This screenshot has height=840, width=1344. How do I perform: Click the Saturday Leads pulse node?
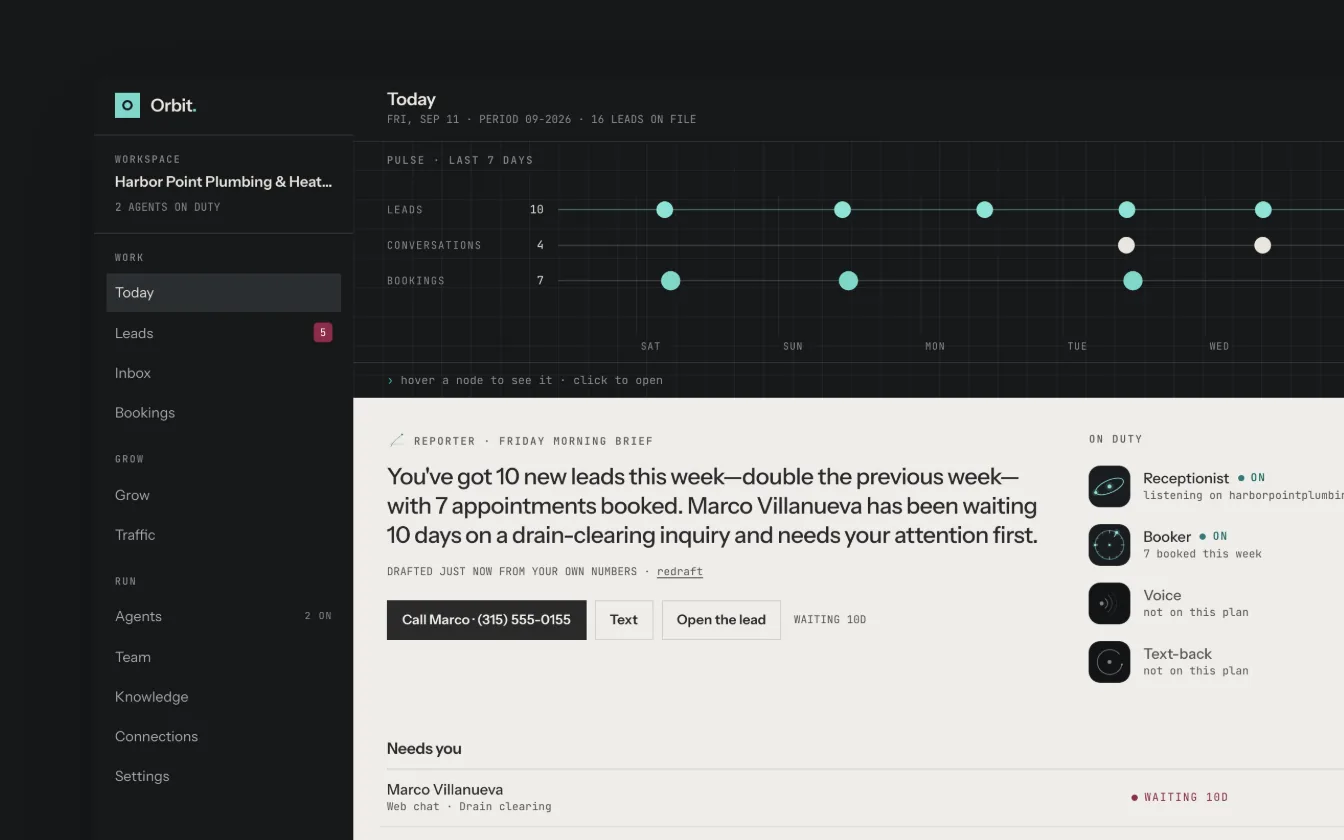(x=665, y=210)
